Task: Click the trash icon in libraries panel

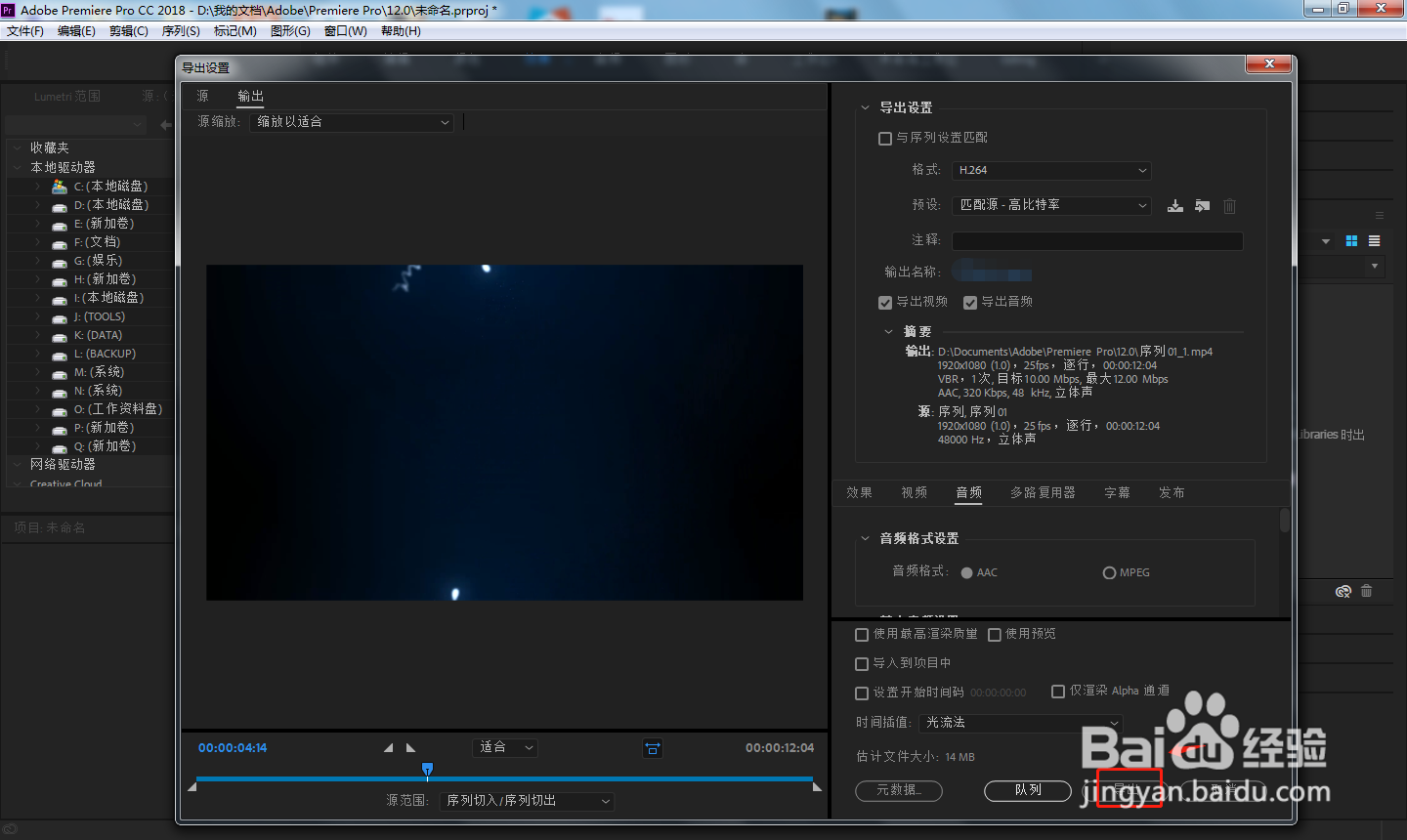Action: point(1367,591)
